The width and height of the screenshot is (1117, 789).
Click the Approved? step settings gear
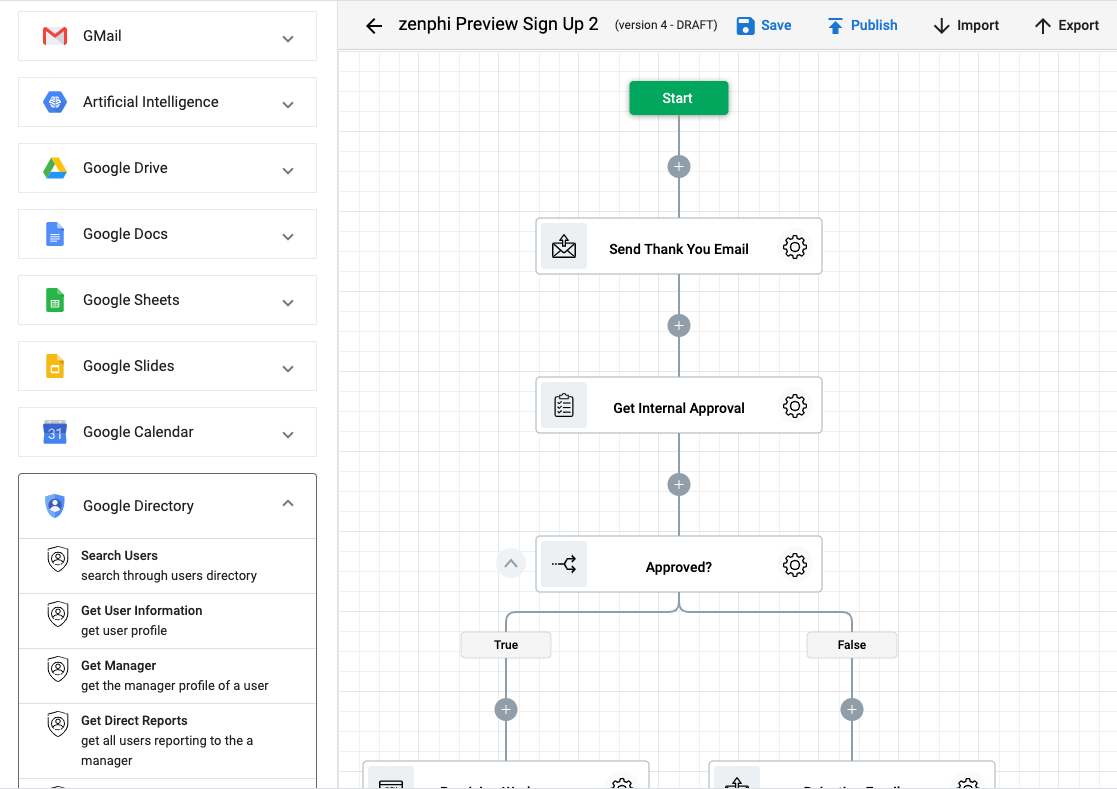pyautogui.click(x=794, y=565)
